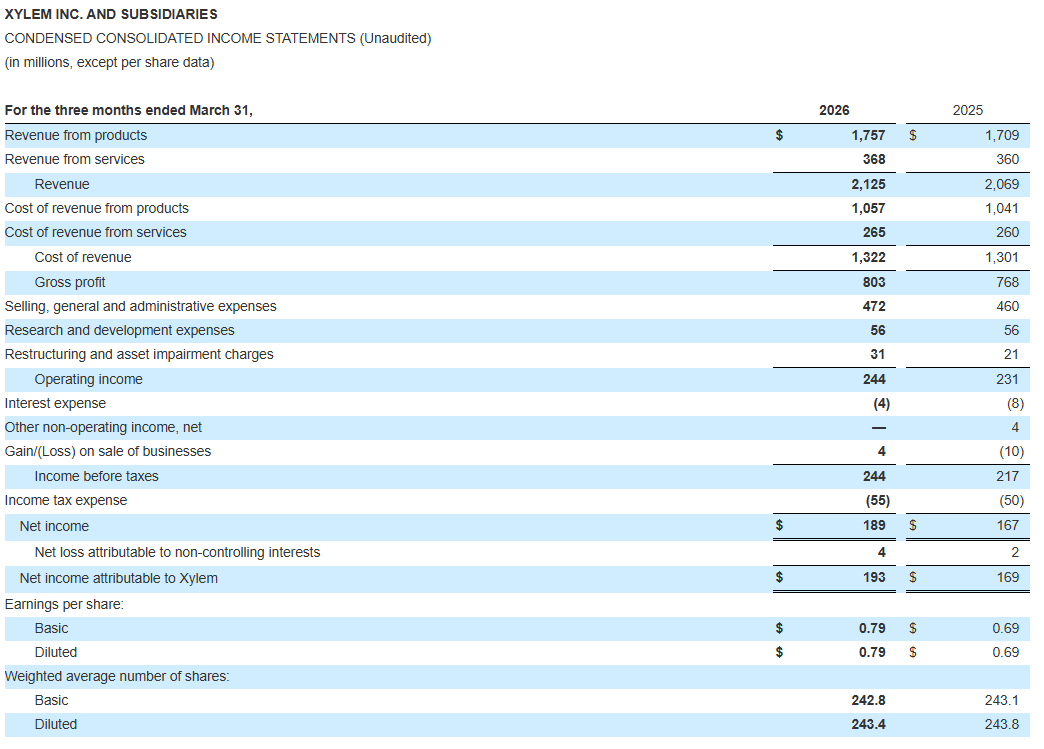Click the 265 cost of services value
Image resolution: width=1044 pixels, height=749 pixels.
(x=874, y=232)
